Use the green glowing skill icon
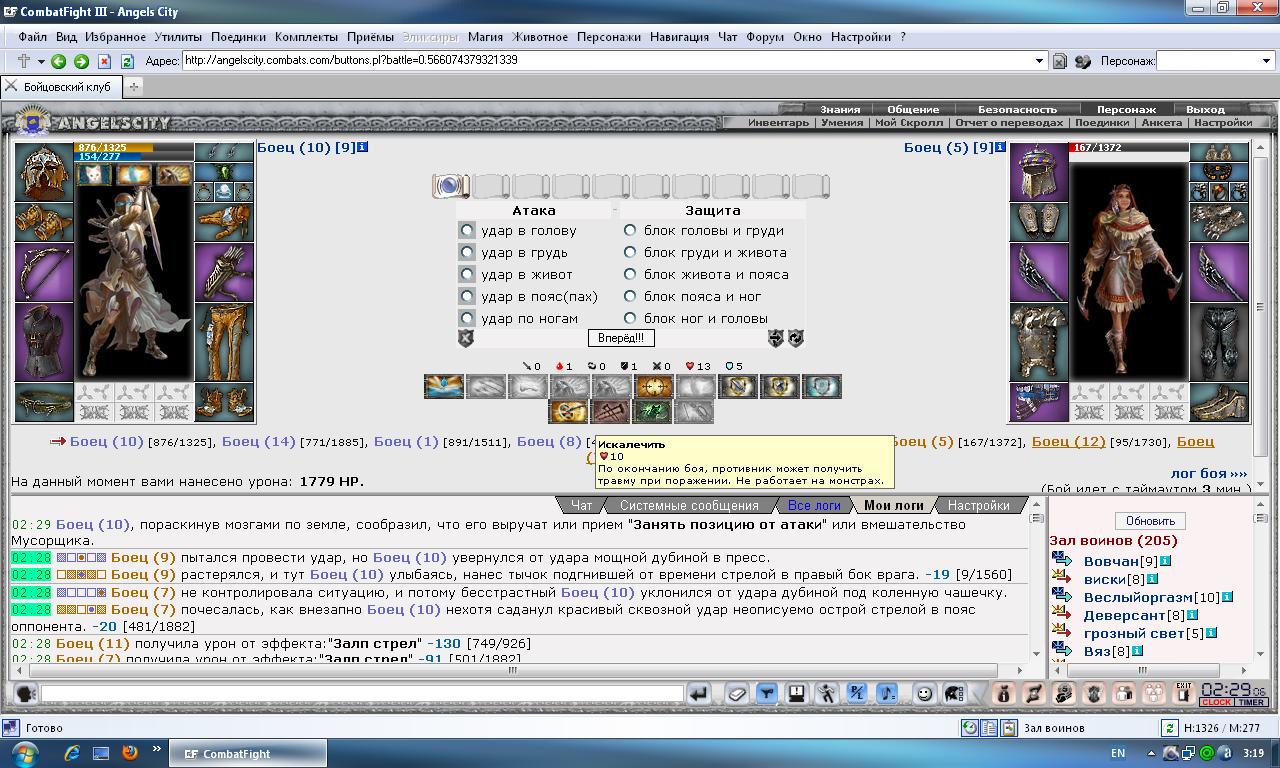Viewport: 1280px width, 768px height. pos(653,411)
